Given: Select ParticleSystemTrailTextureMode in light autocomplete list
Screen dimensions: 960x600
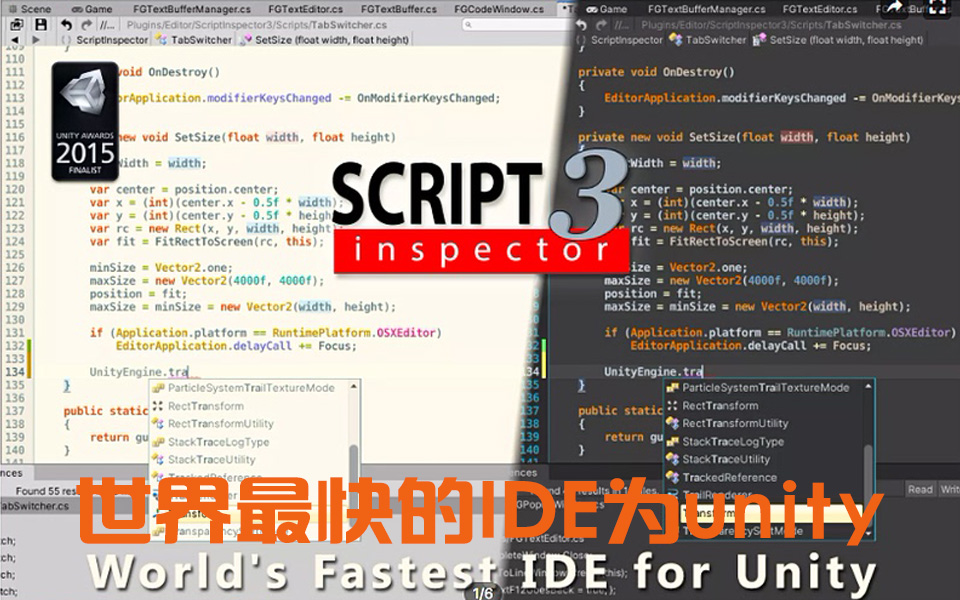Looking at the screenshot, I should (250, 388).
